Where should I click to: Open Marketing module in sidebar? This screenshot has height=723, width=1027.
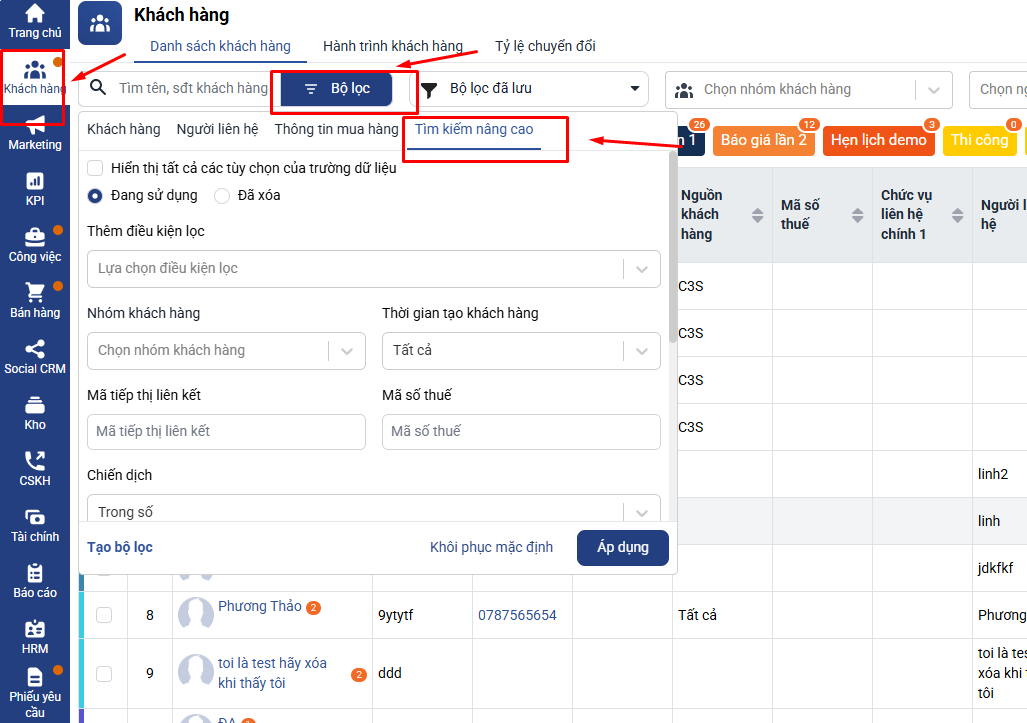point(35,132)
